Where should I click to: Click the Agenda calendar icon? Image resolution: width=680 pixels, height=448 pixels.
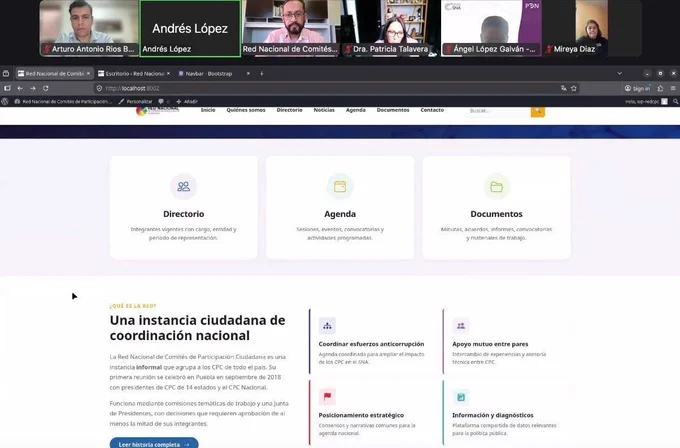(340, 186)
